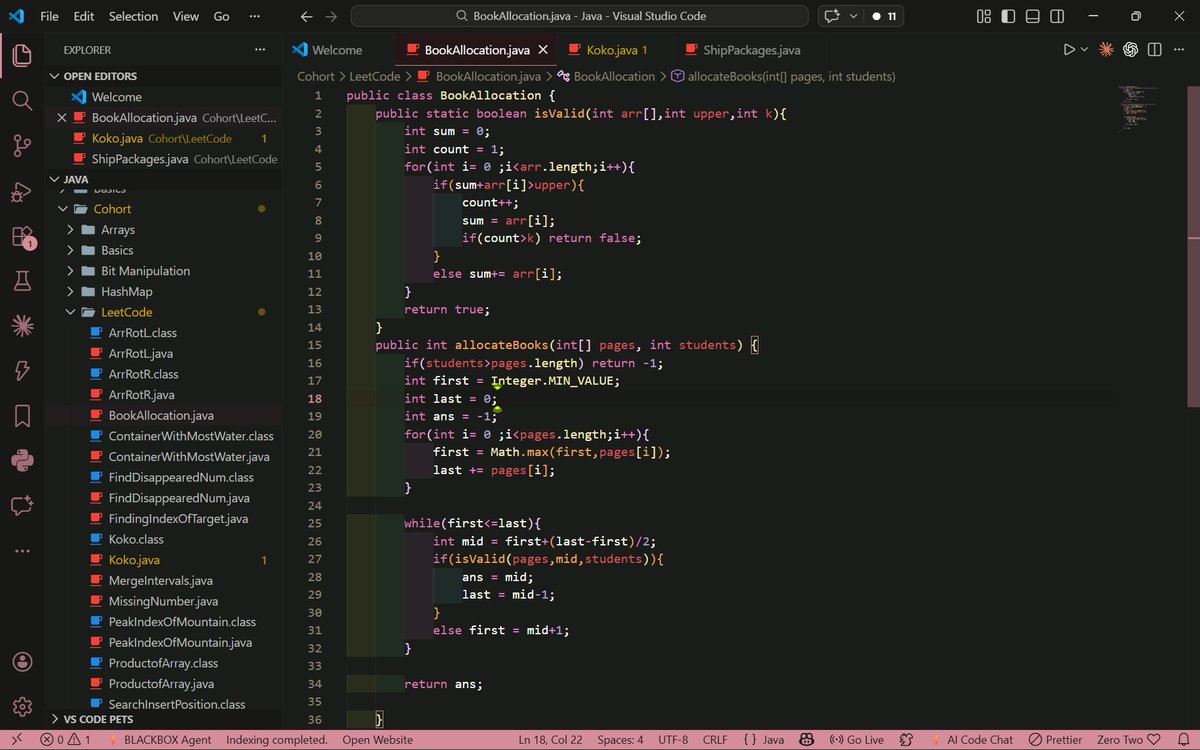The height and width of the screenshot is (750, 1200).
Task: Open the File menu
Action: coord(49,16)
